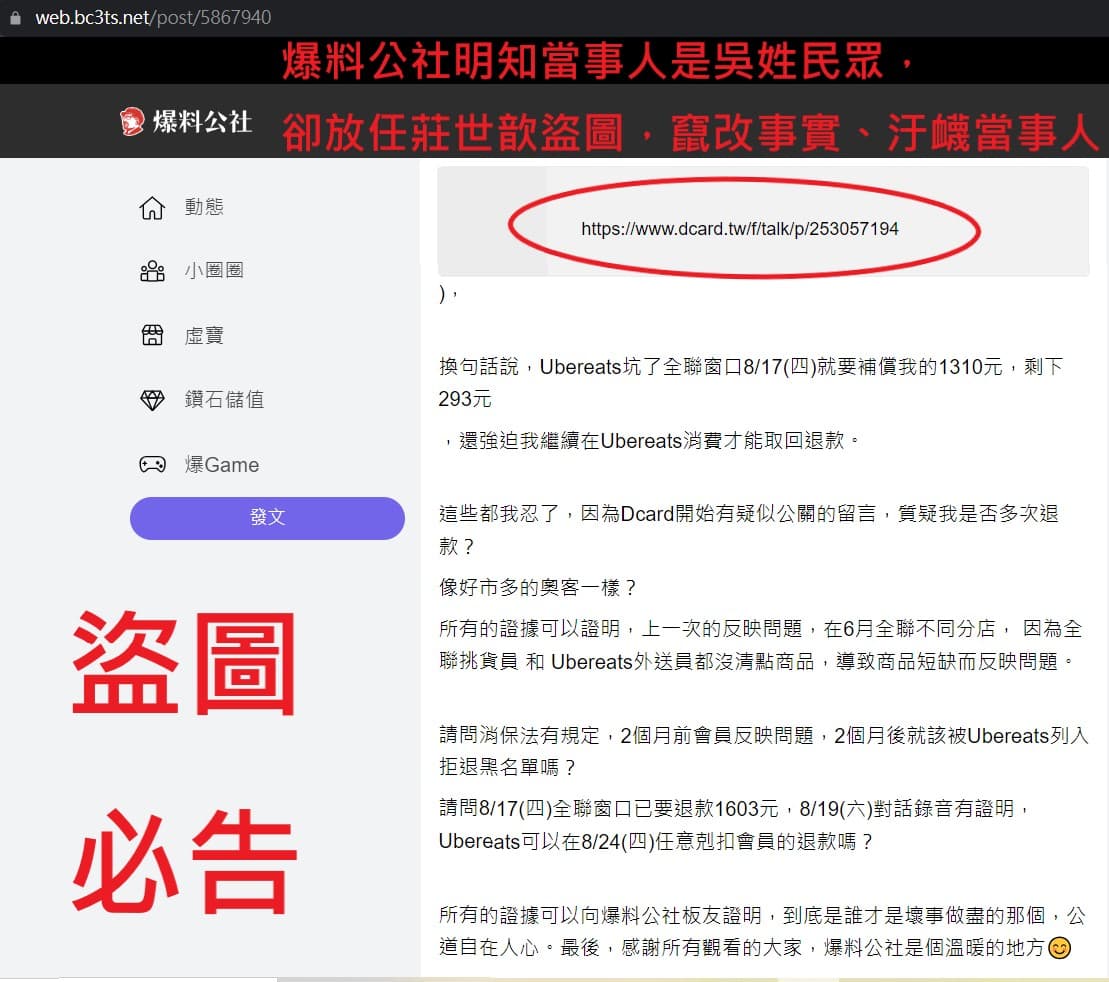Click the gray link preview box
Screen dimensions: 1109x982
click(x=763, y=221)
